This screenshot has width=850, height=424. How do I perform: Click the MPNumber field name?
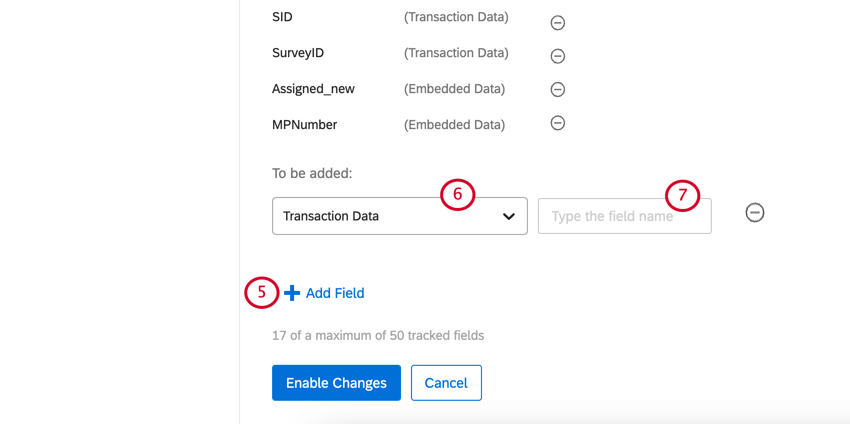[x=304, y=125]
